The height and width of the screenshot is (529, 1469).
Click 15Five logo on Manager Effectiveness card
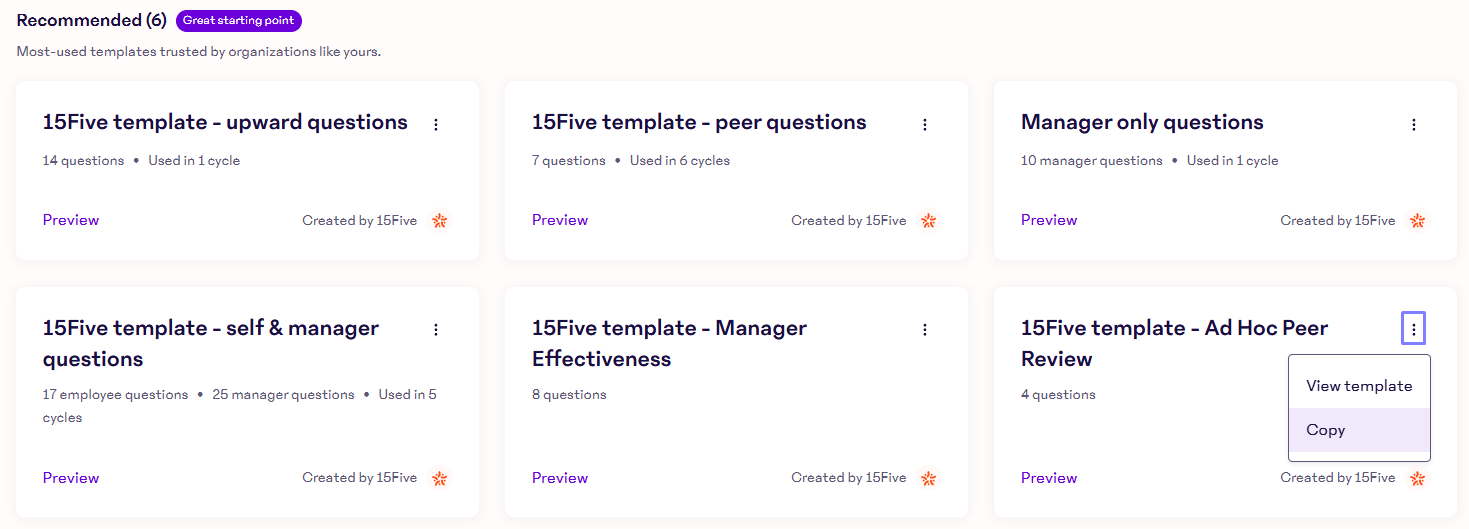[929, 478]
